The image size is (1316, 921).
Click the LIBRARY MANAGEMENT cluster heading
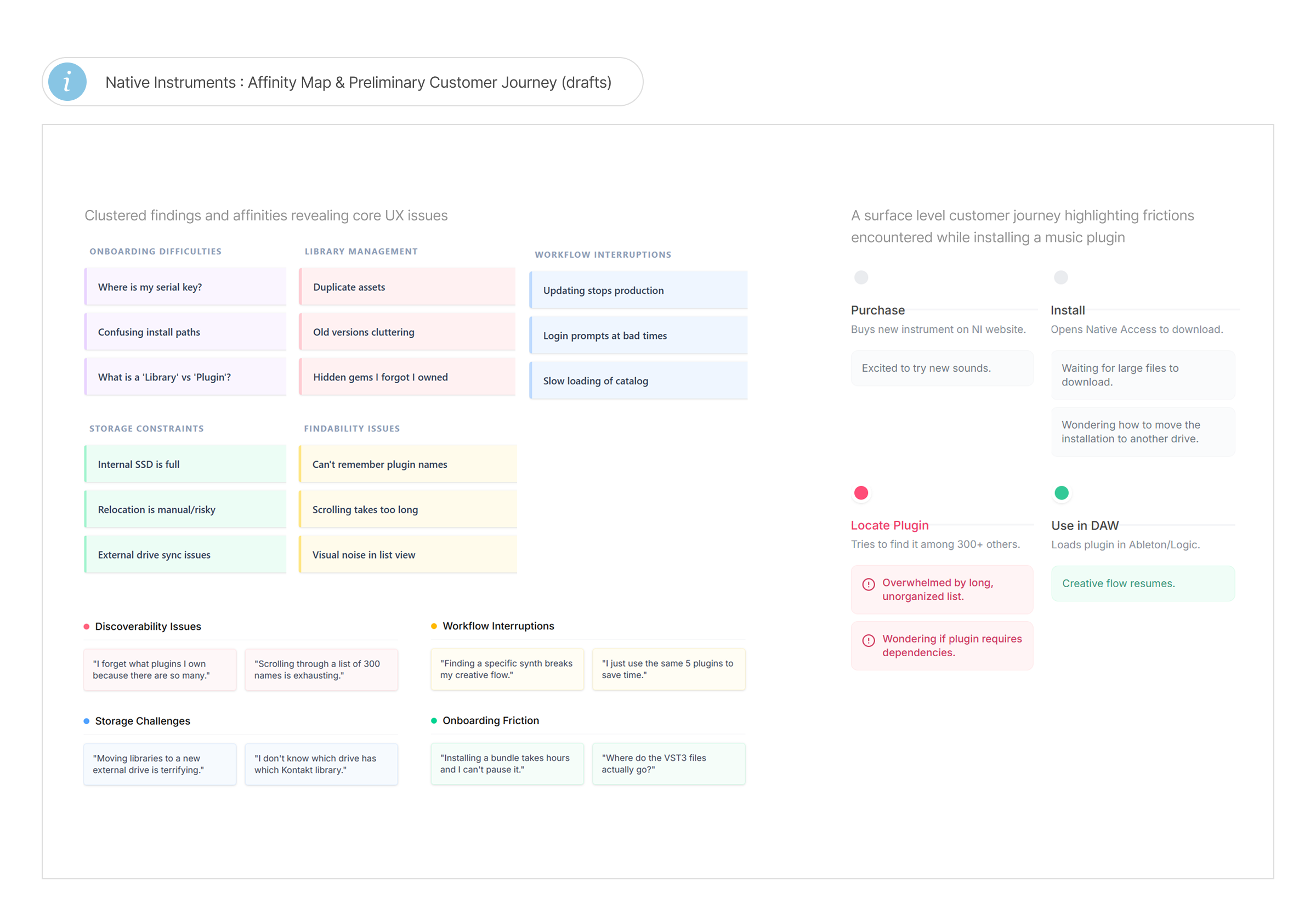click(361, 252)
